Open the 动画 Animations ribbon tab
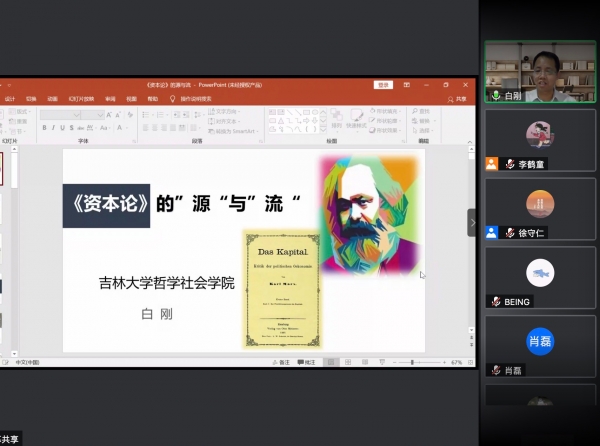Viewport: 600px width, 446px height. 52,99
